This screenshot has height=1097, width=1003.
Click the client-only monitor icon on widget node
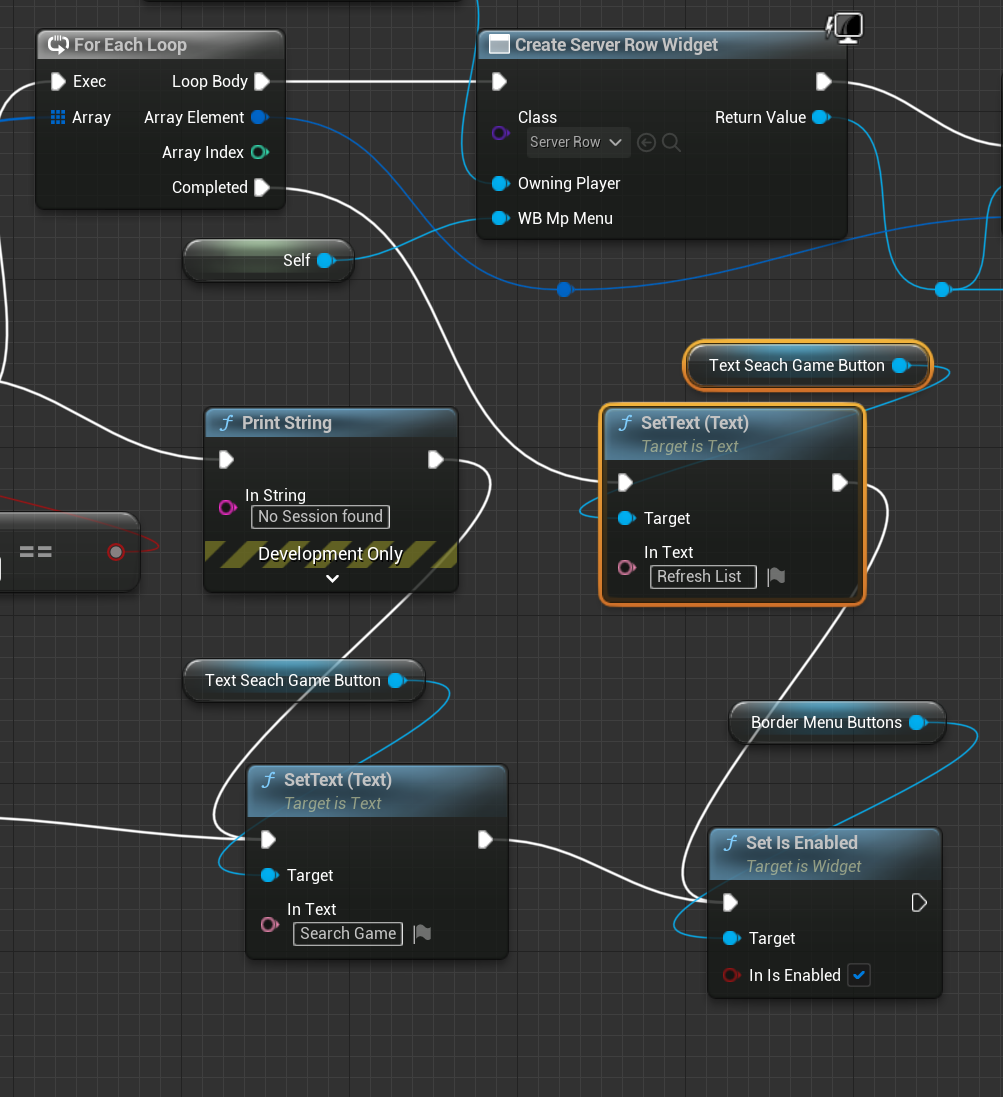(845, 28)
